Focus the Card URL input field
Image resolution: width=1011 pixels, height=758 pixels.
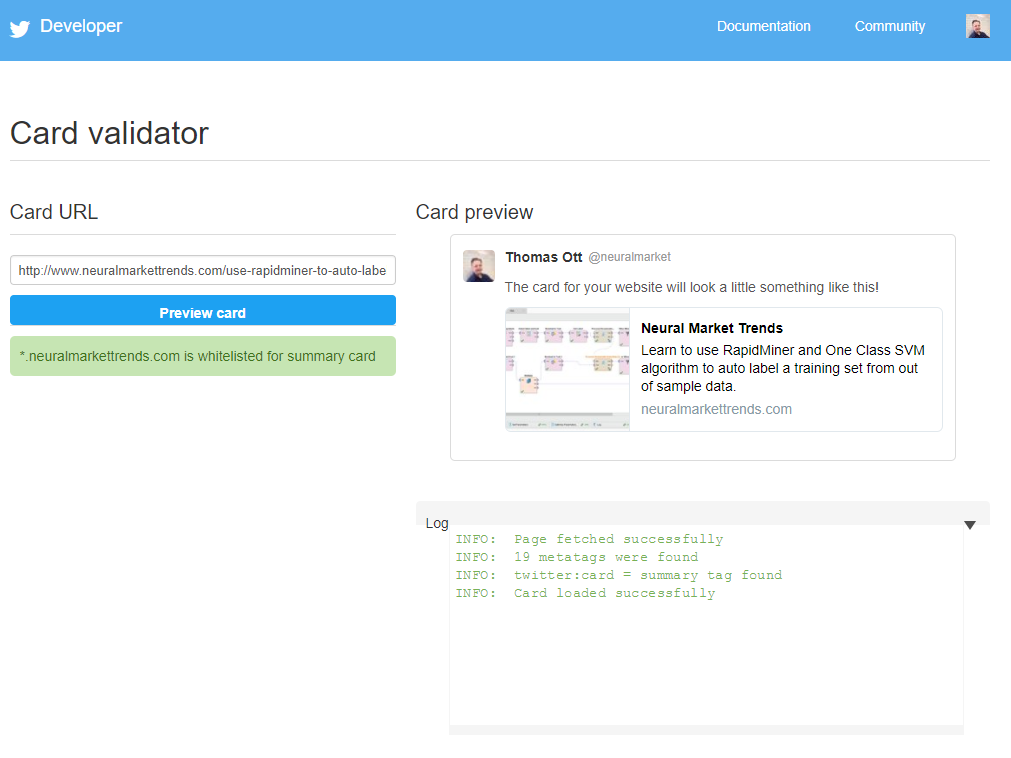click(x=202, y=270)
